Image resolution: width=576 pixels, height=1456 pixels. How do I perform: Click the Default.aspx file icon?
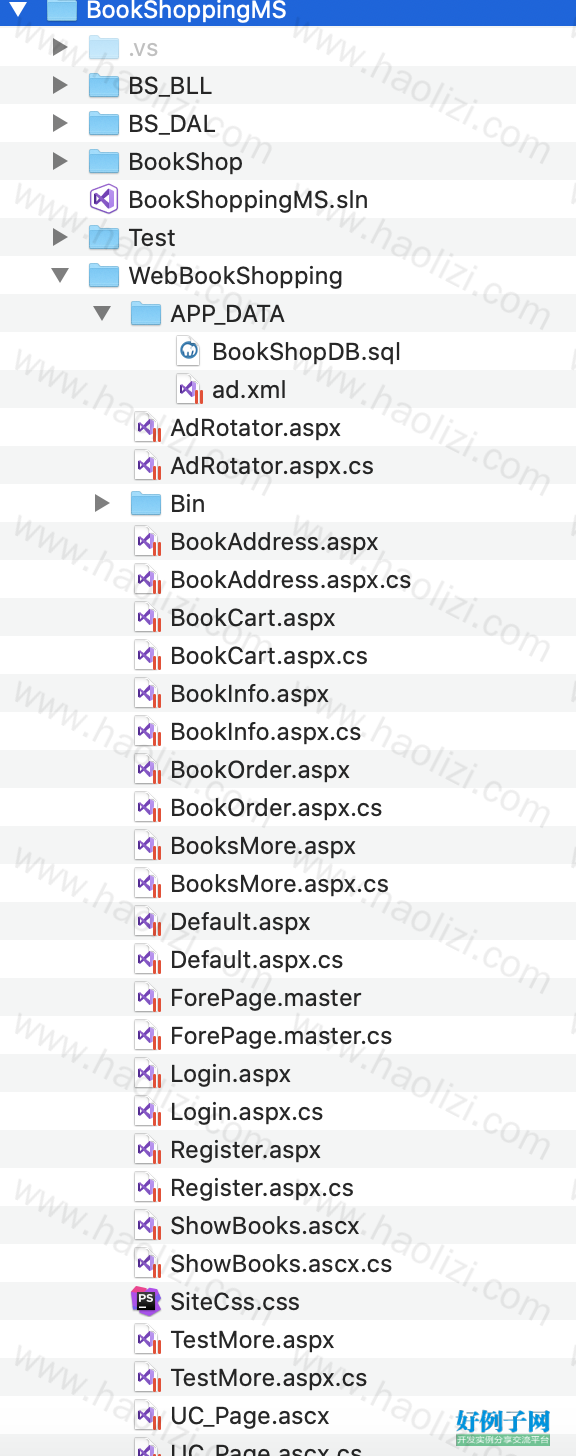click(x=147, y=922)
